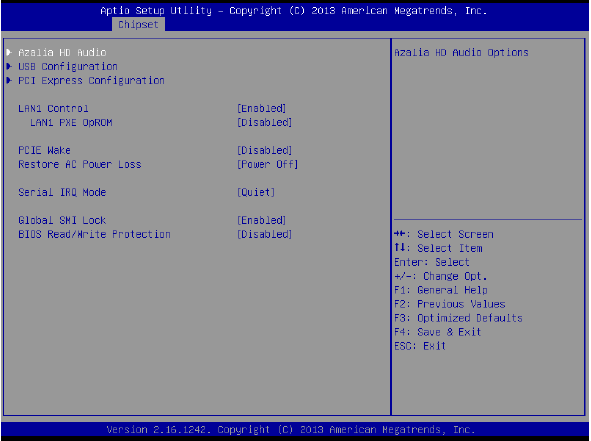This screenshot has height=441, width=591.
Task: Change BIOS Read/Write Protection Disabled value
Action: point(264,234)
